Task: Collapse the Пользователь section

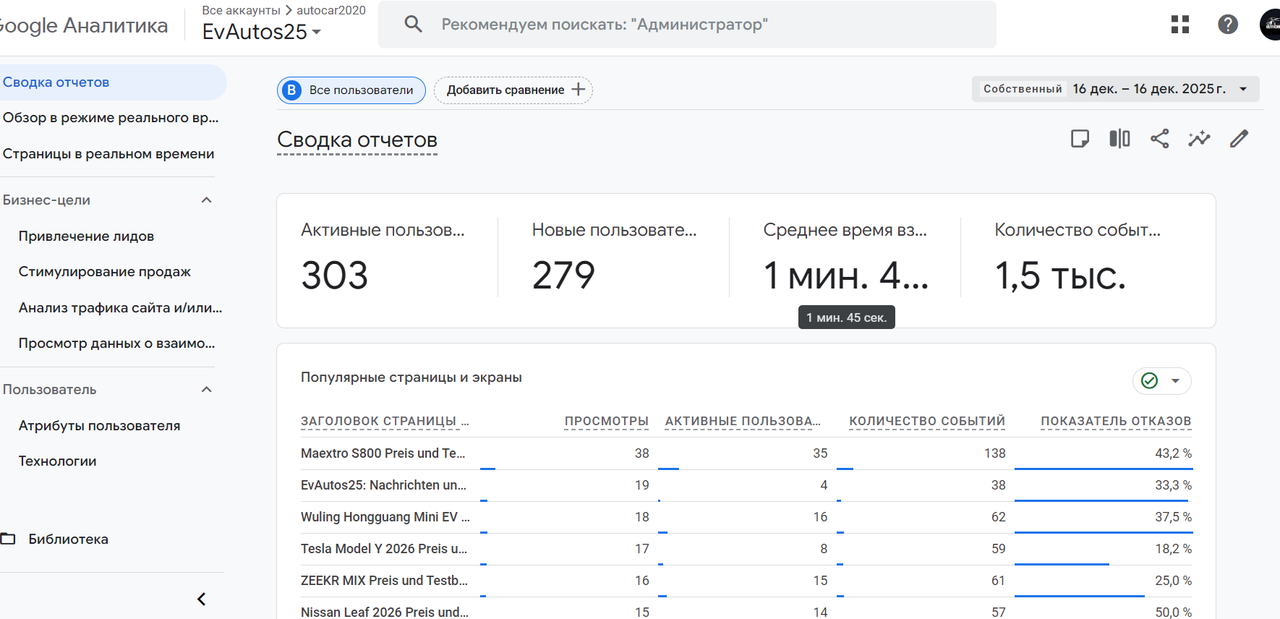Action: [207, 389]
